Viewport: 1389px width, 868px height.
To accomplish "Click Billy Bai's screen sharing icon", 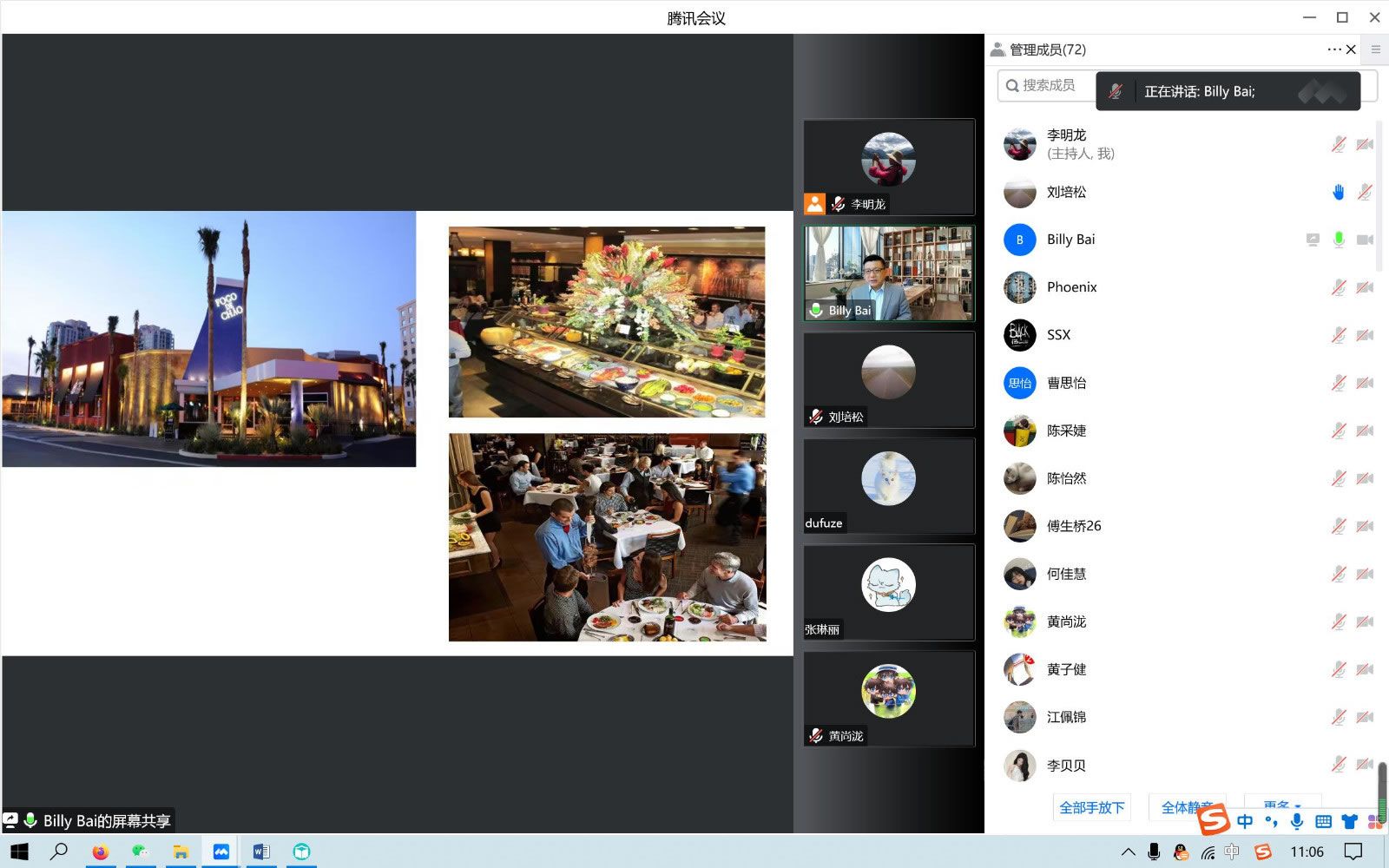I will coord(1313,240).
